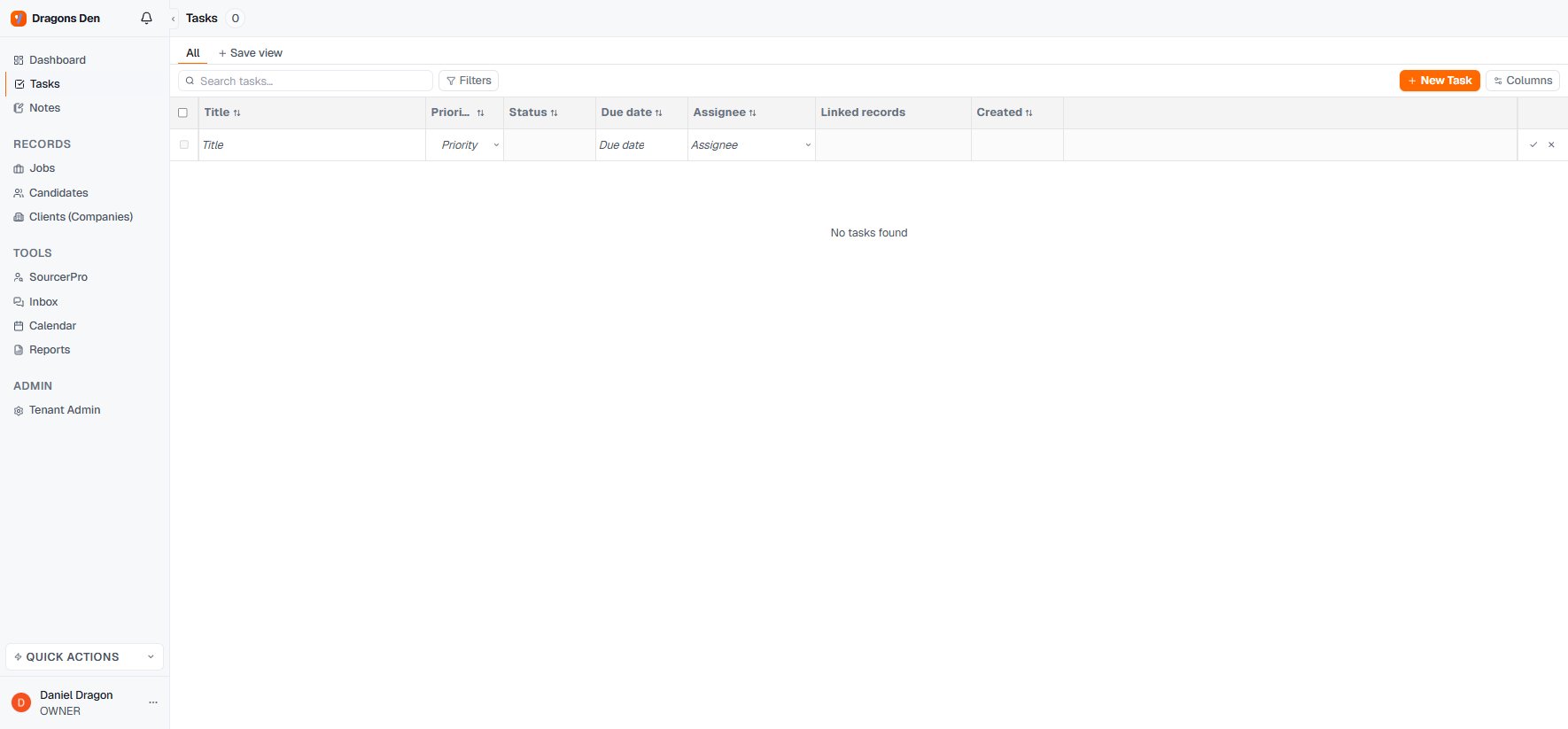
Task: Click the Due date field in new row
Action: coord(641,145)
